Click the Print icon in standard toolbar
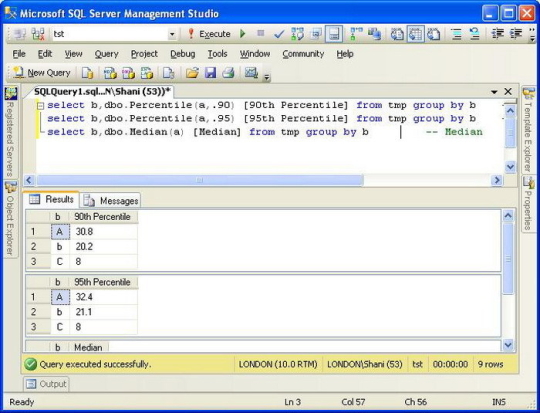 [x=228, y=73]
